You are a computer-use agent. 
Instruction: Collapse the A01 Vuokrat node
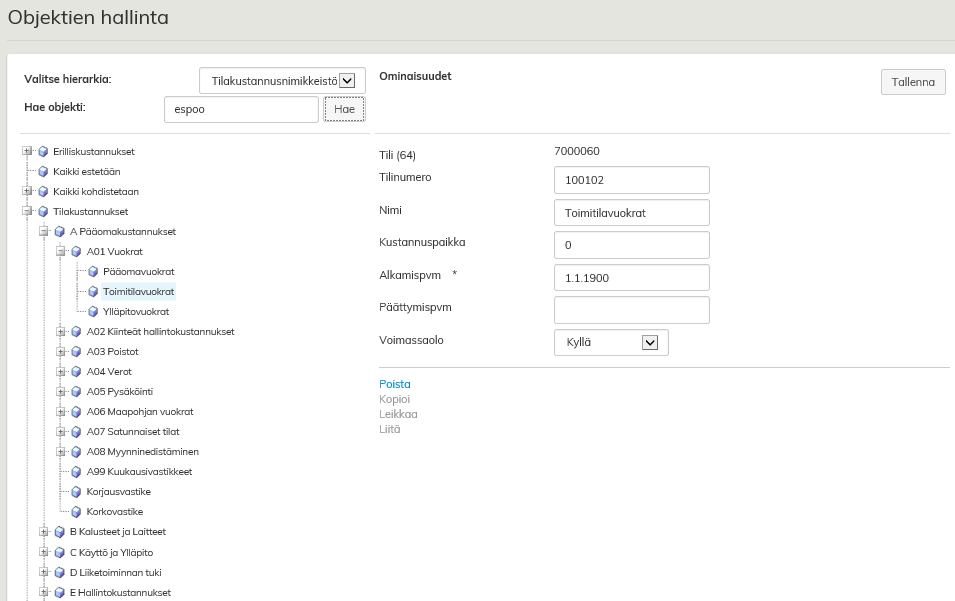[x=61, y=252]
